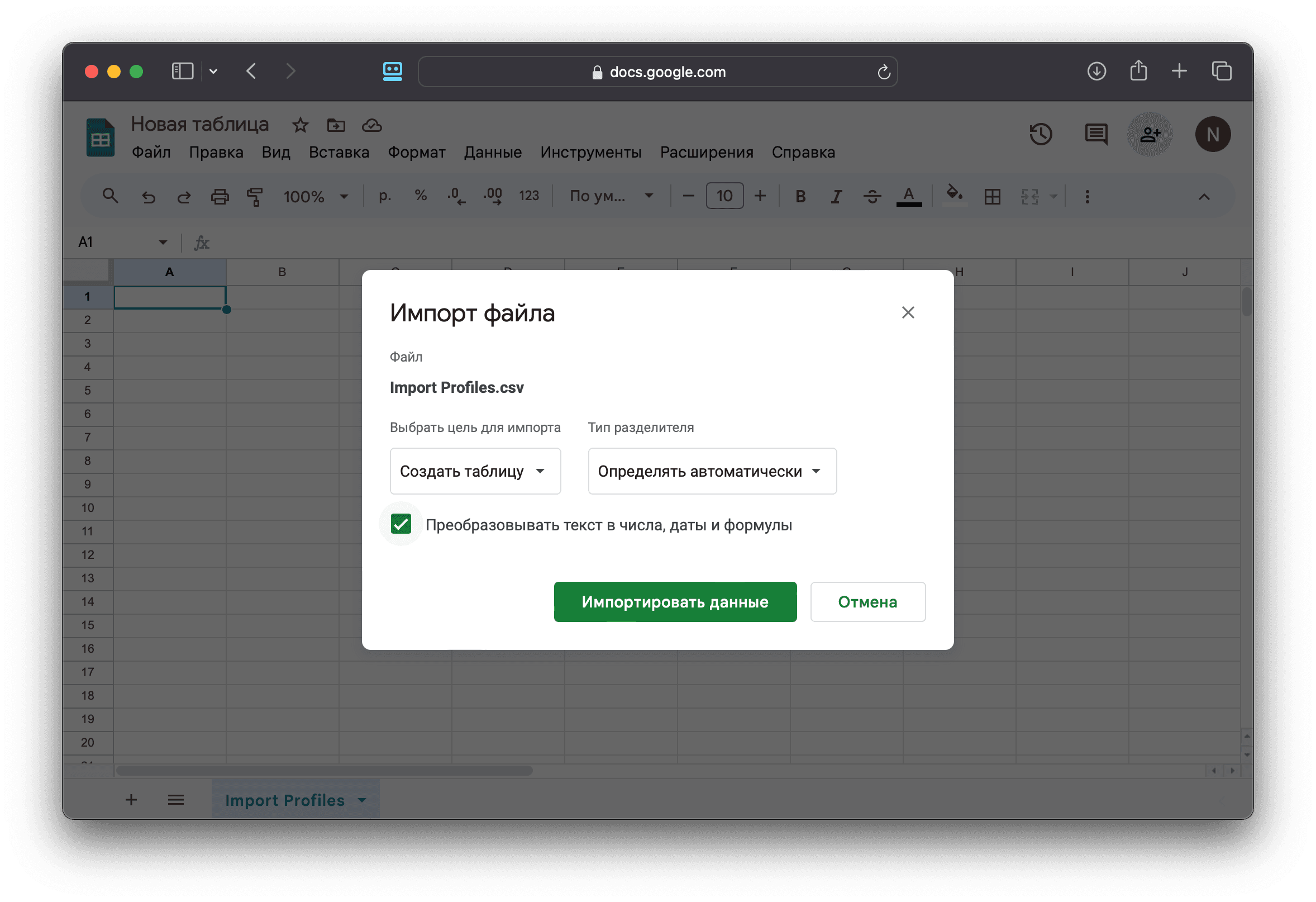The width and height of the screenshot is (1316, 902).
Task: Toggle bold formatting button
Action: click(x=800, y=197)
